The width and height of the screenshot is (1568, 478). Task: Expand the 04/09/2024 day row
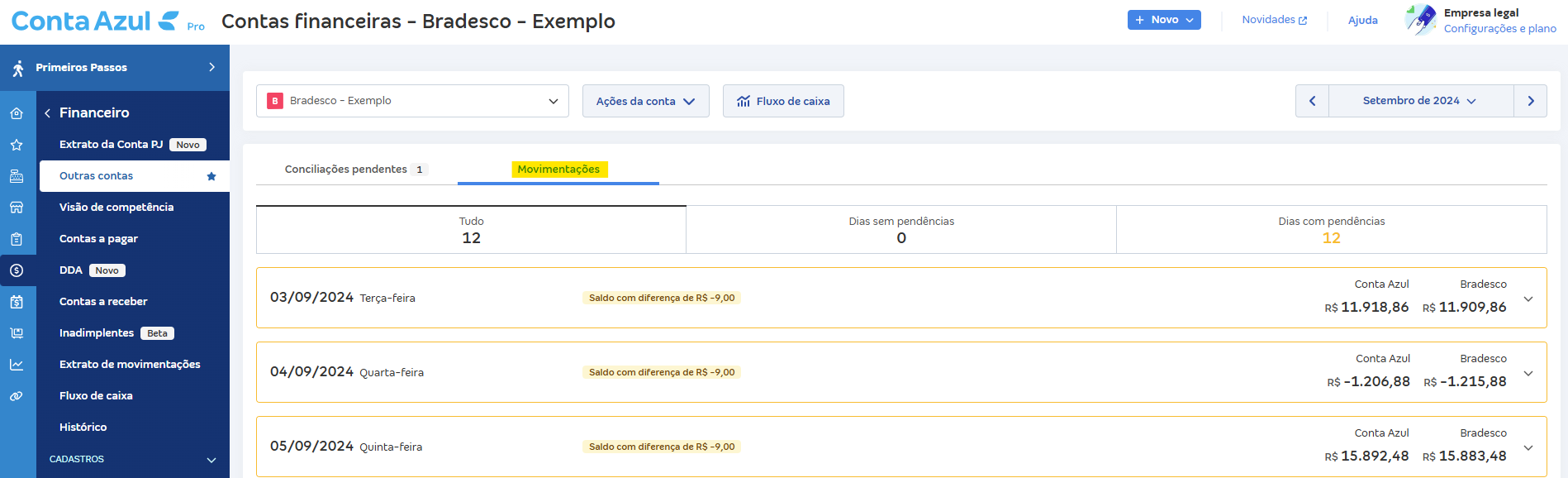[1528, 373]
